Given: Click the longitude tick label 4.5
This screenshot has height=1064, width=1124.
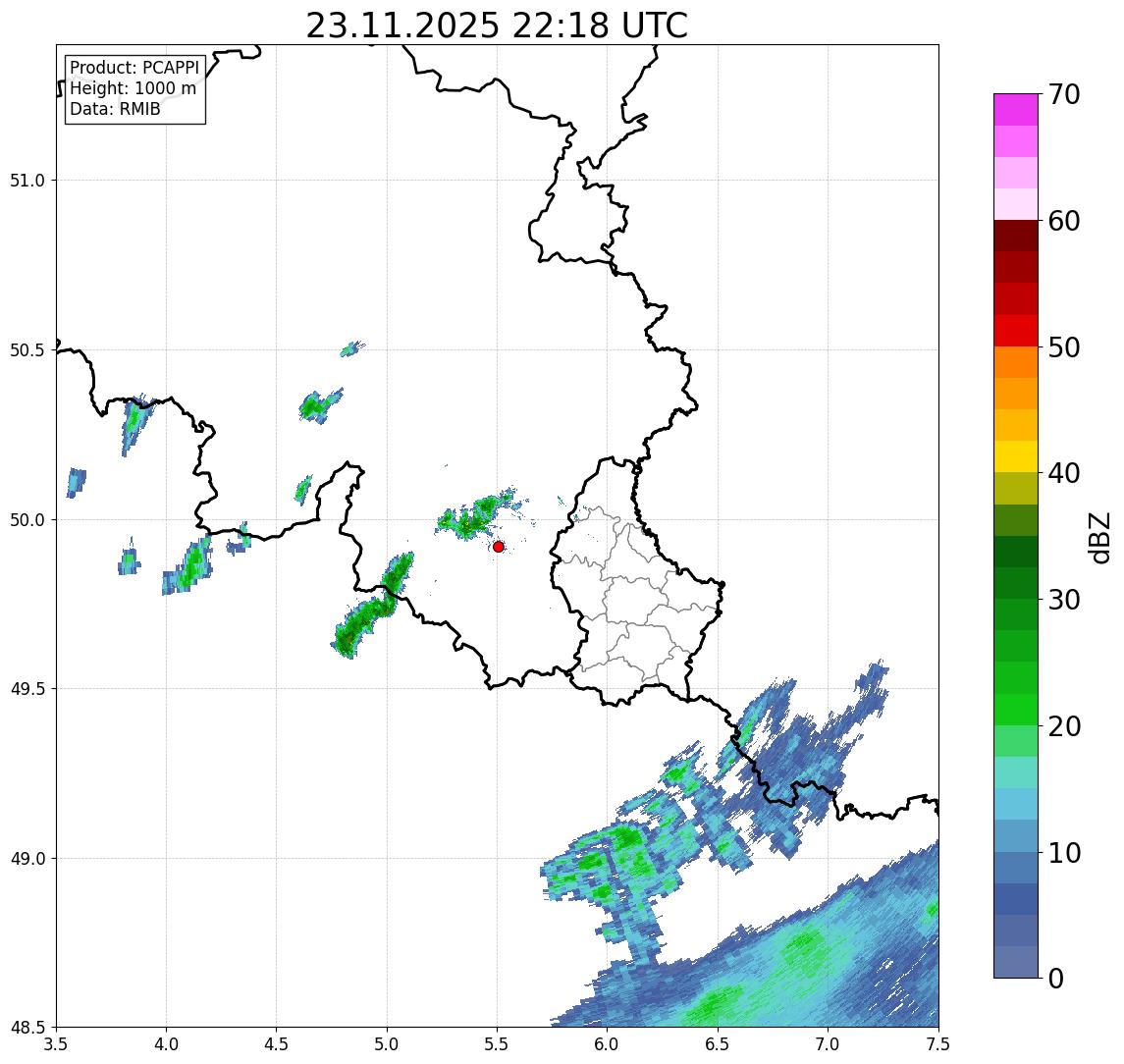Looking at the screenshot, I should [277, 1044].
